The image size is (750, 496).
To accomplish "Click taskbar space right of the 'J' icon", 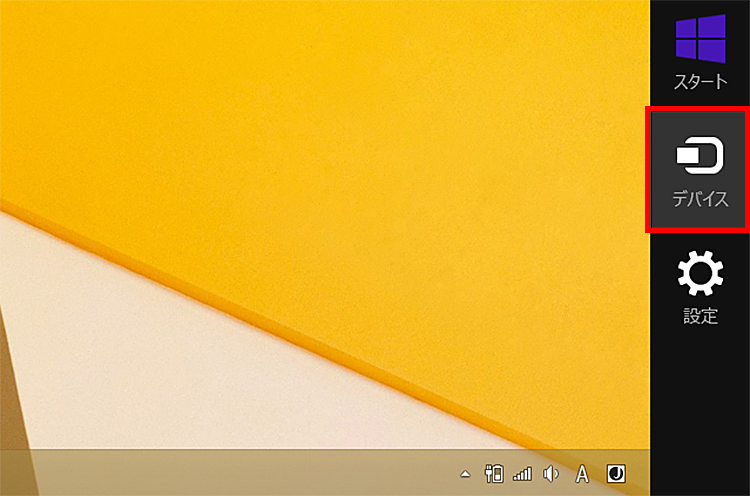I will pos(639,474).
